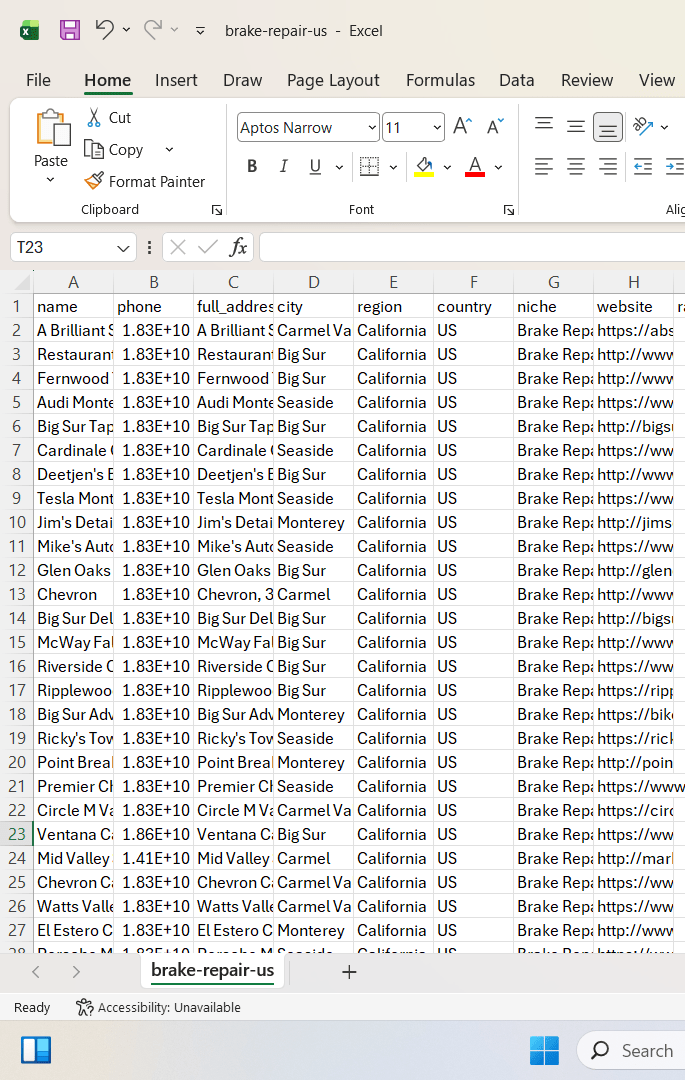685x1080 pixels.
Task: Top align cell contents
Action: (544, 126)
